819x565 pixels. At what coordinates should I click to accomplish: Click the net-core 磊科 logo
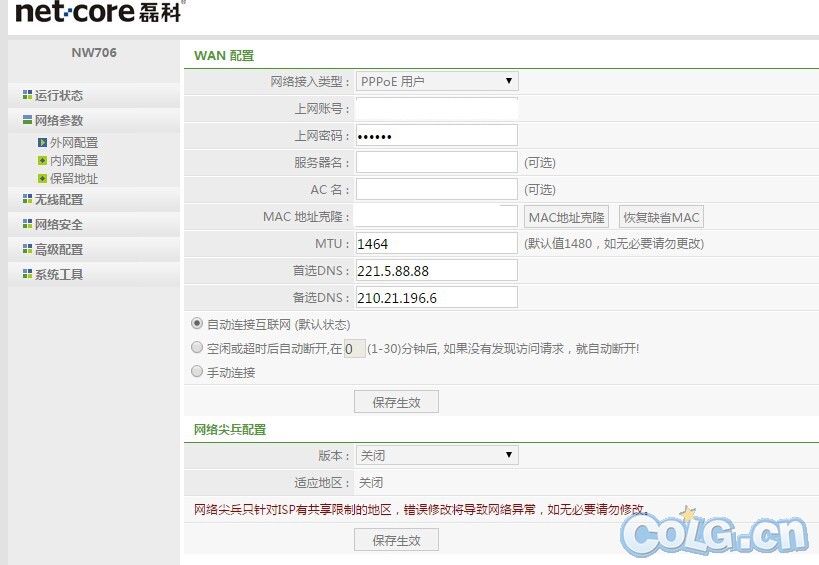pyautogui.click(x=99, y=11)
